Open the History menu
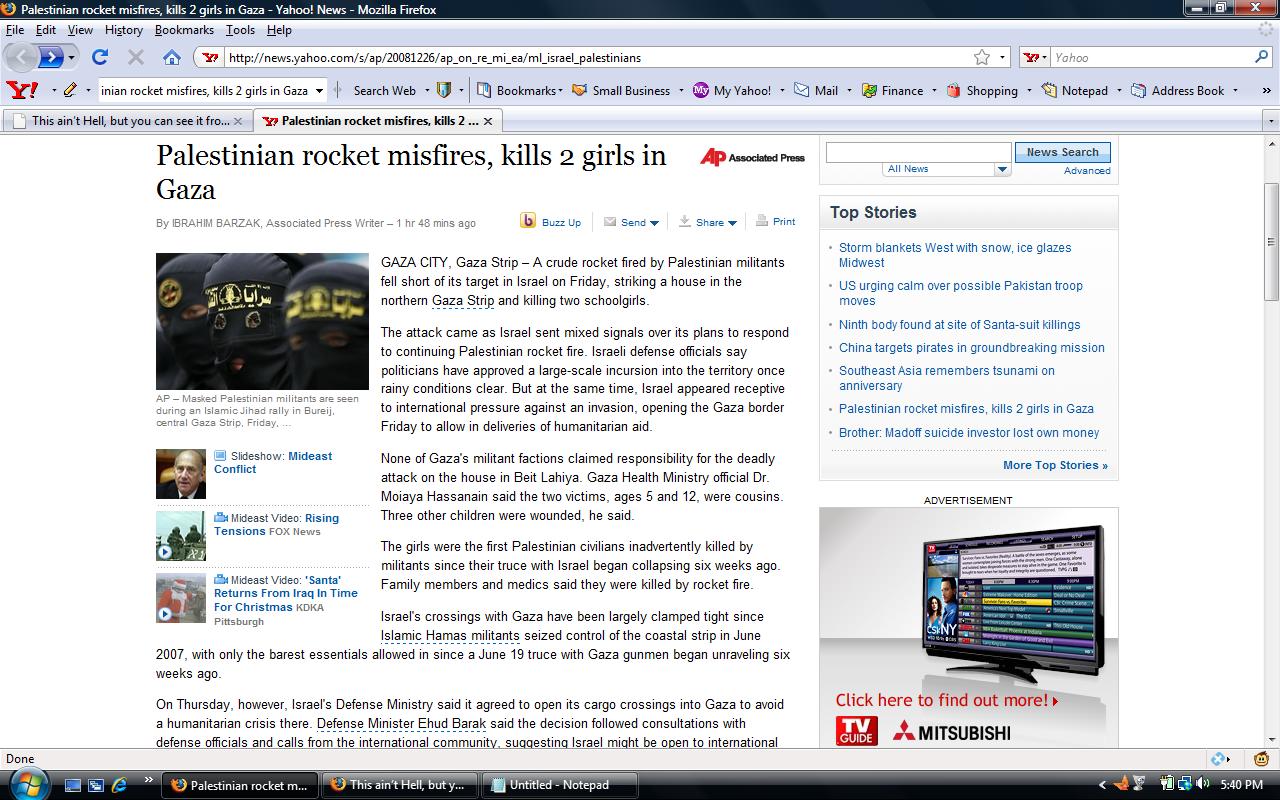The width and height of the screenshot is (1280, 800). click(123, 30)
